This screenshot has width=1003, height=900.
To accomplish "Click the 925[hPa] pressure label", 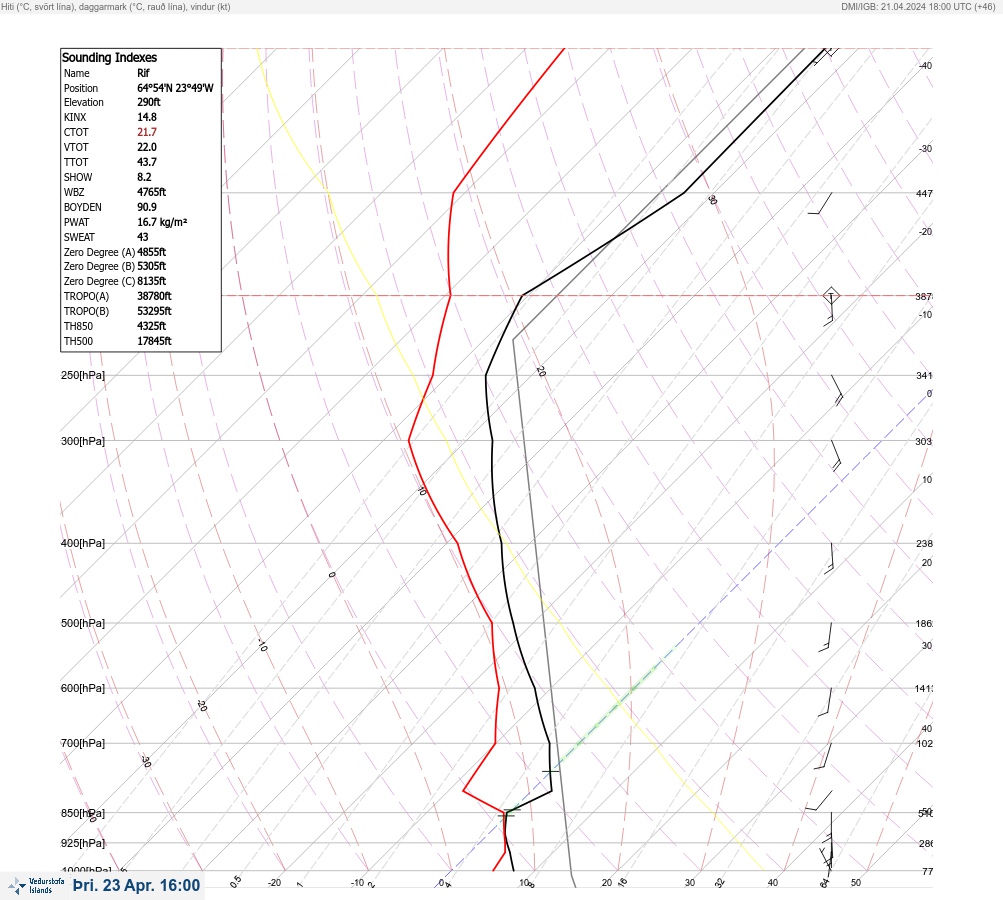I will (83, 843).
